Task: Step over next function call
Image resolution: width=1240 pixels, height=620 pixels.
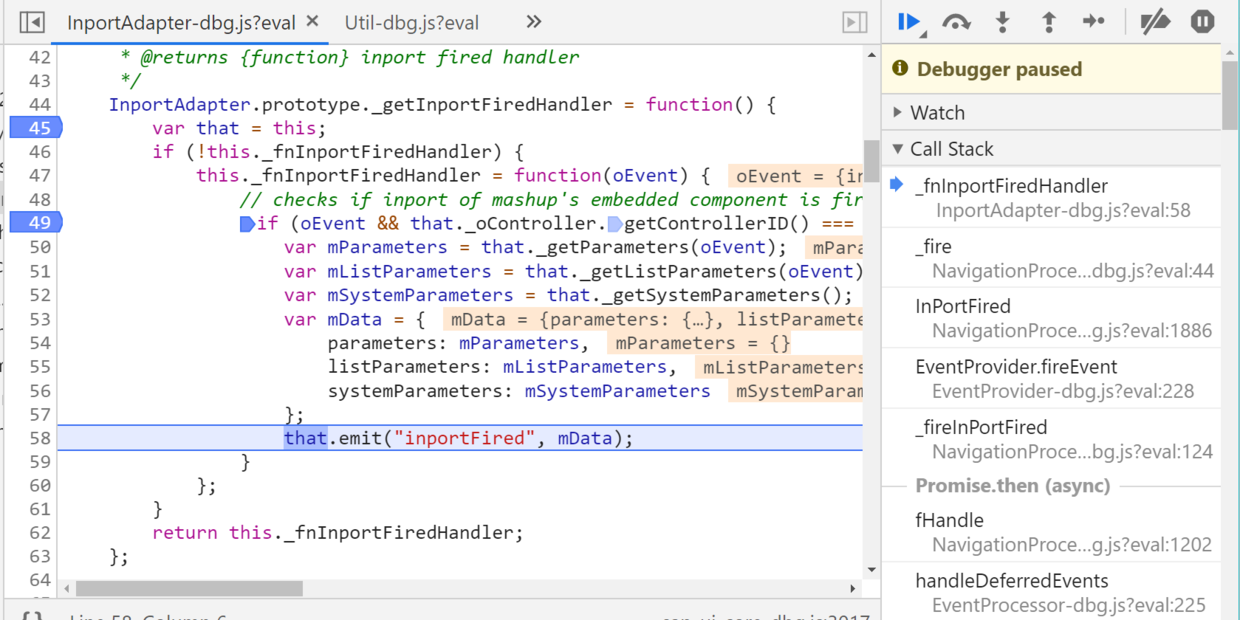Action: click(x=956, y=22)
